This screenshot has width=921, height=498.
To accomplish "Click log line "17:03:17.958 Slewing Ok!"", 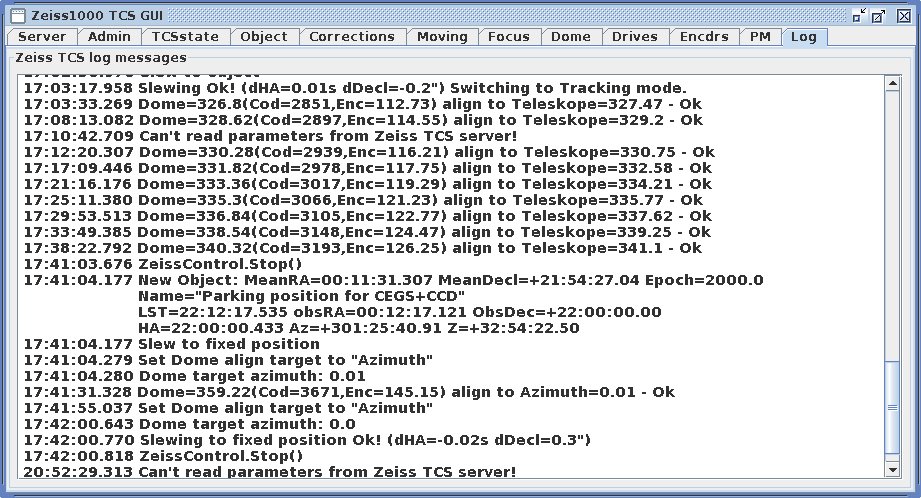I will point(355,88).
